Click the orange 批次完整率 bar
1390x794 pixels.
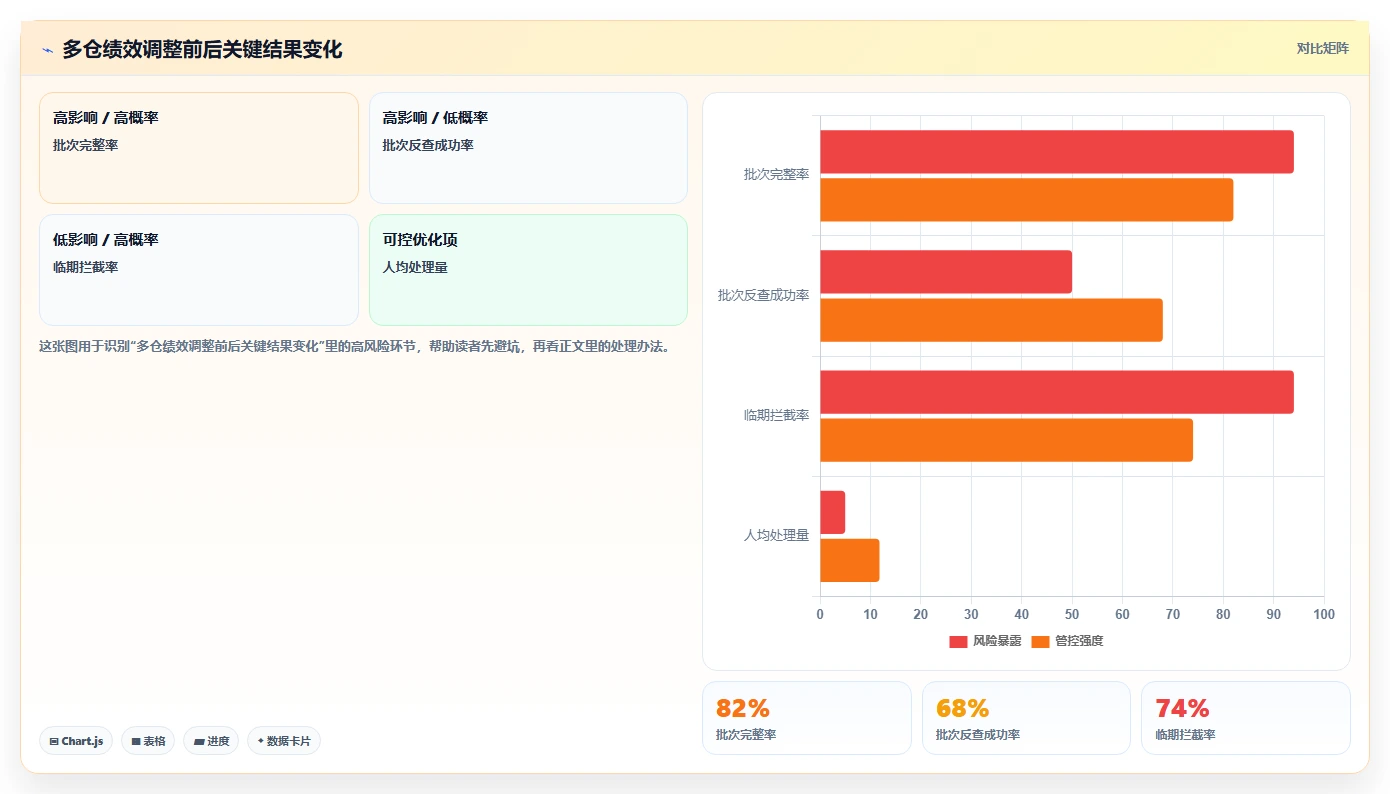(x=1027, y=200)
